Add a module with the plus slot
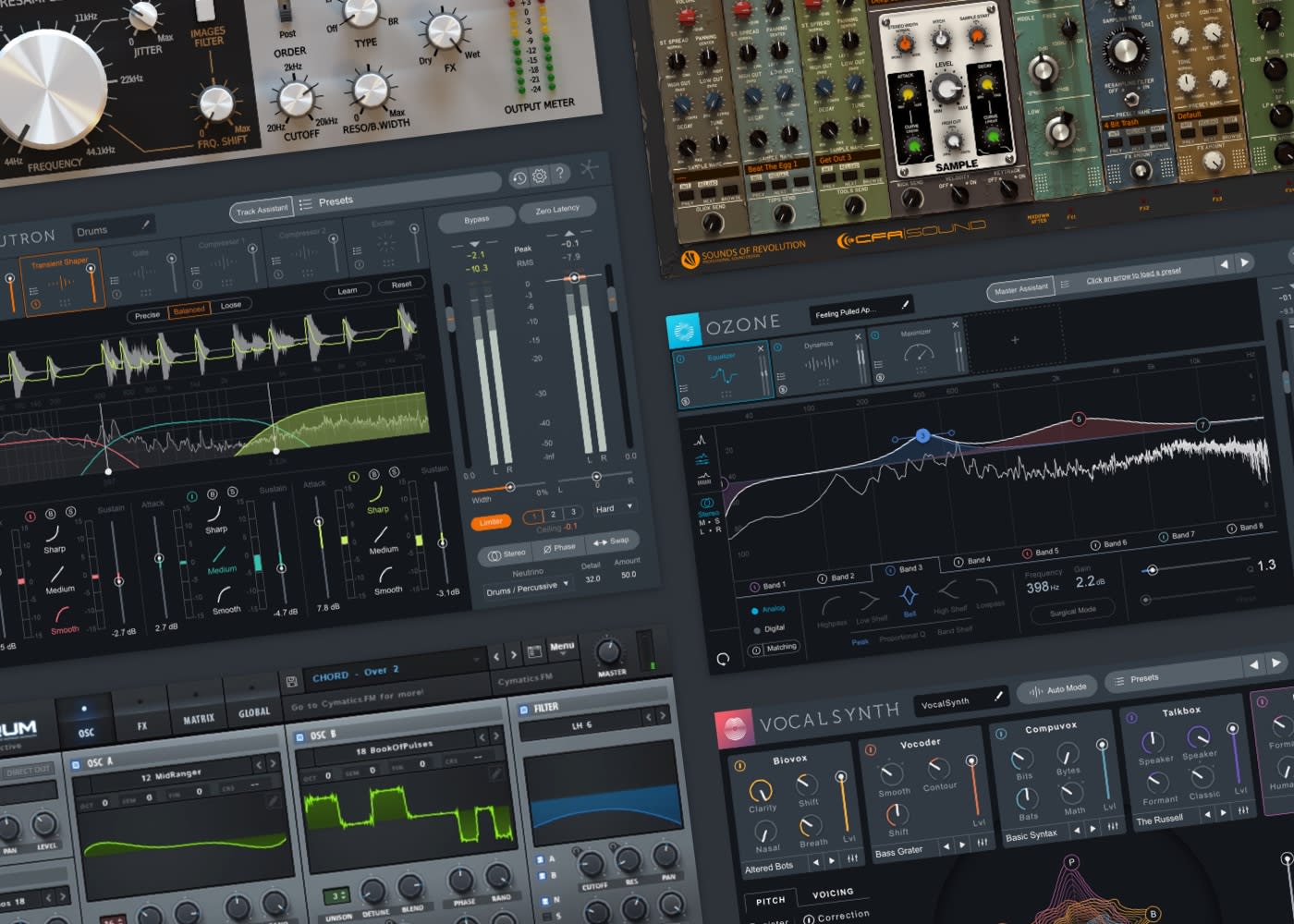Viewport: 1294px width, 924px height. click(1014, 340)
